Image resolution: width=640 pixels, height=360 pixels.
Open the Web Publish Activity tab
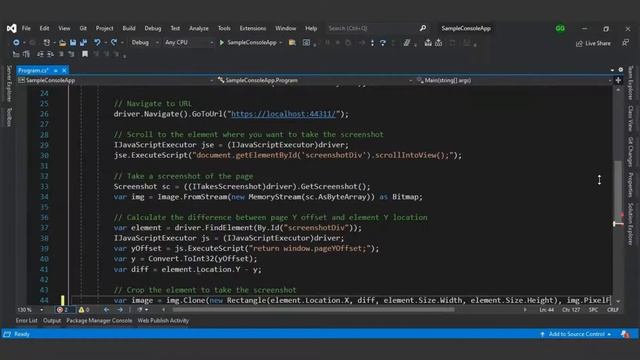click(x=163, y=321)
